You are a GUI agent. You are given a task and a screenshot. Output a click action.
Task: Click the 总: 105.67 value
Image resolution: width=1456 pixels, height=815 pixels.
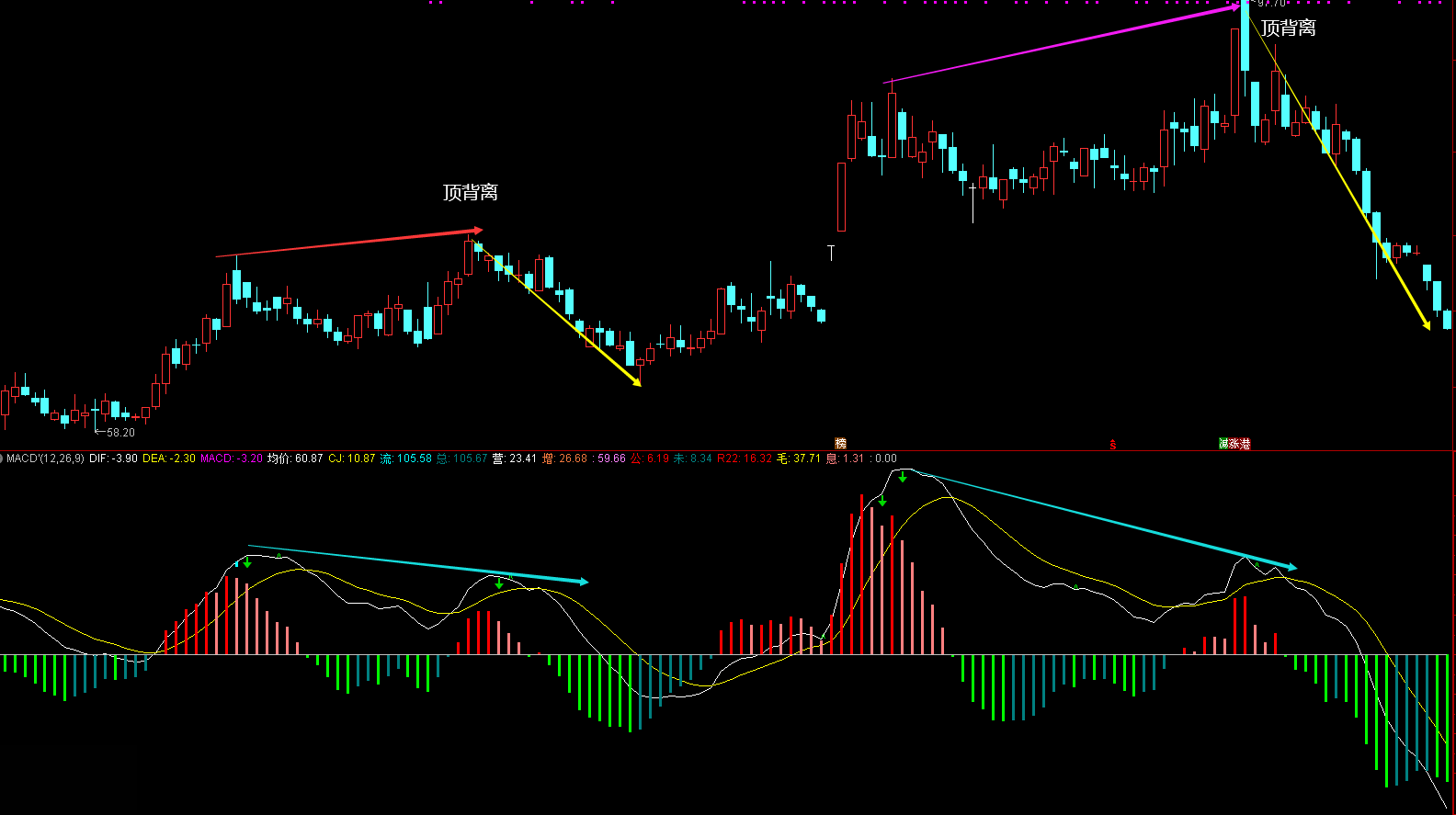(x=462, y=458)
